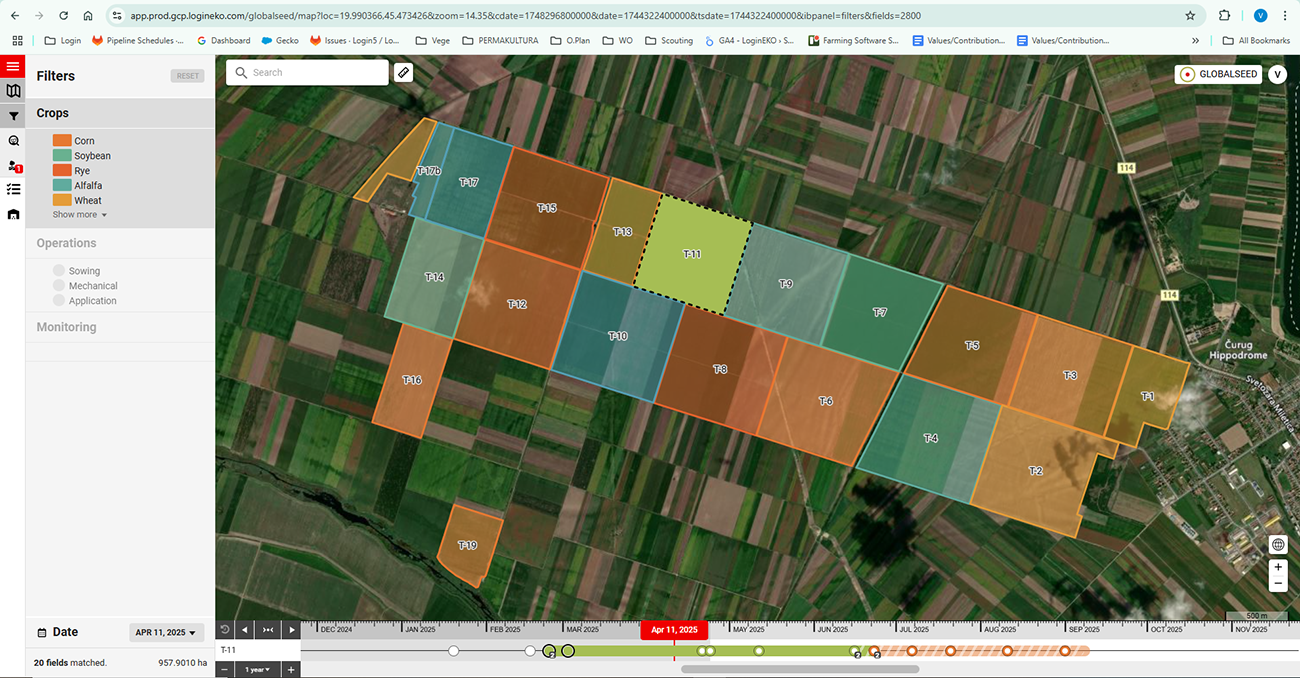Expand Show more crops list
The width and height of the screenshot is (1300, 678).
point(80,215)
